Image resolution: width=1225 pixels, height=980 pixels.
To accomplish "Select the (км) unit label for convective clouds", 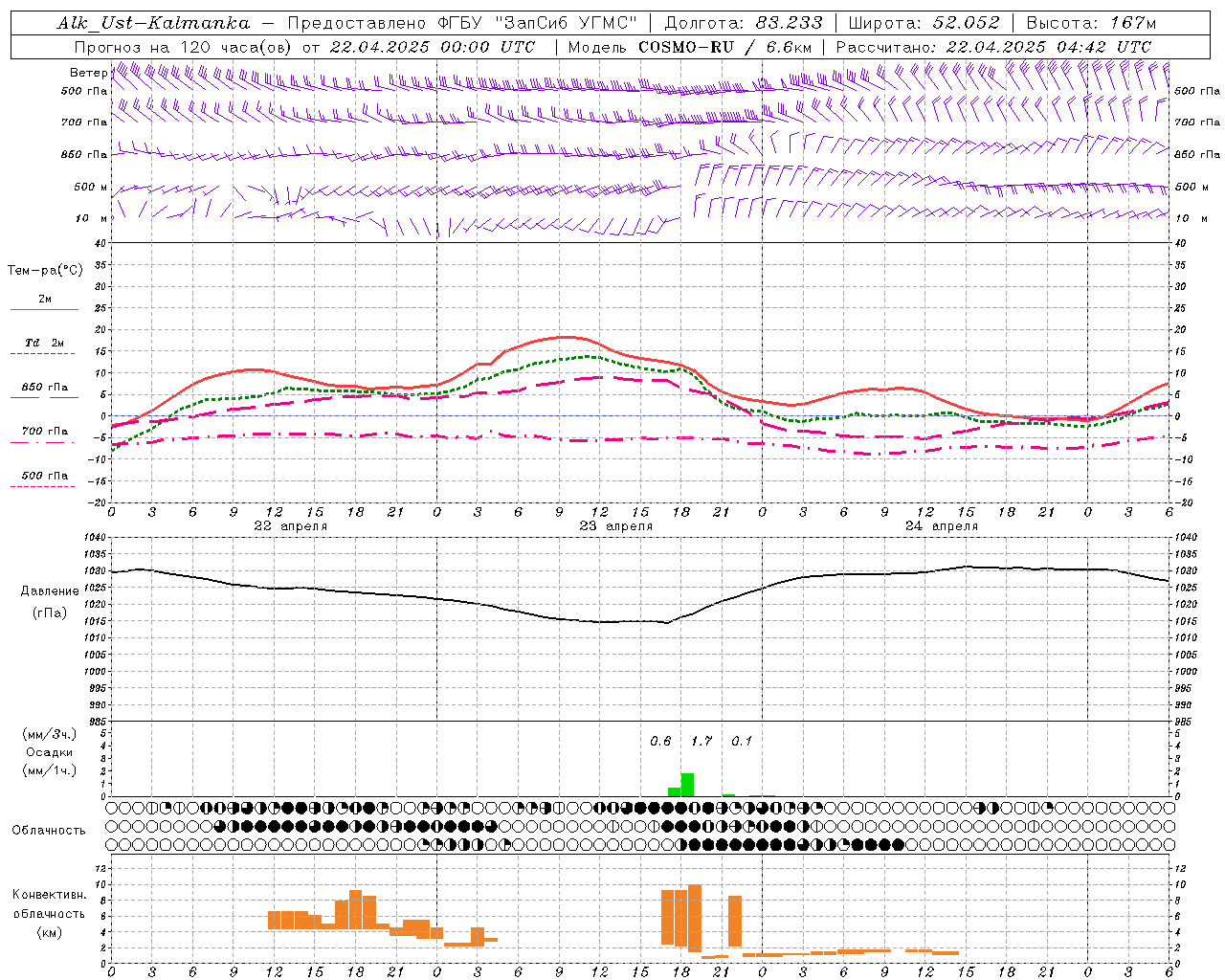I will point(49,933).
